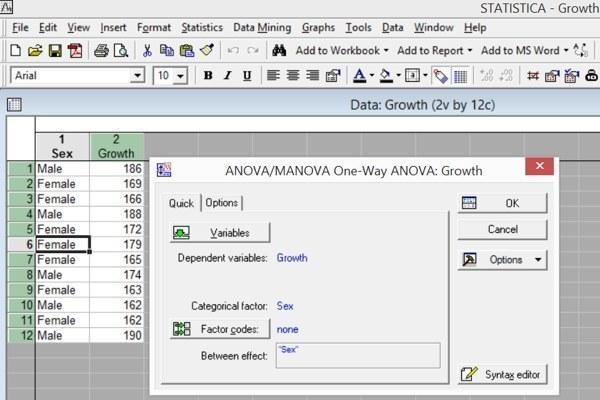
Task: Click the Redo arrow icon
Action: click(253, 51)
